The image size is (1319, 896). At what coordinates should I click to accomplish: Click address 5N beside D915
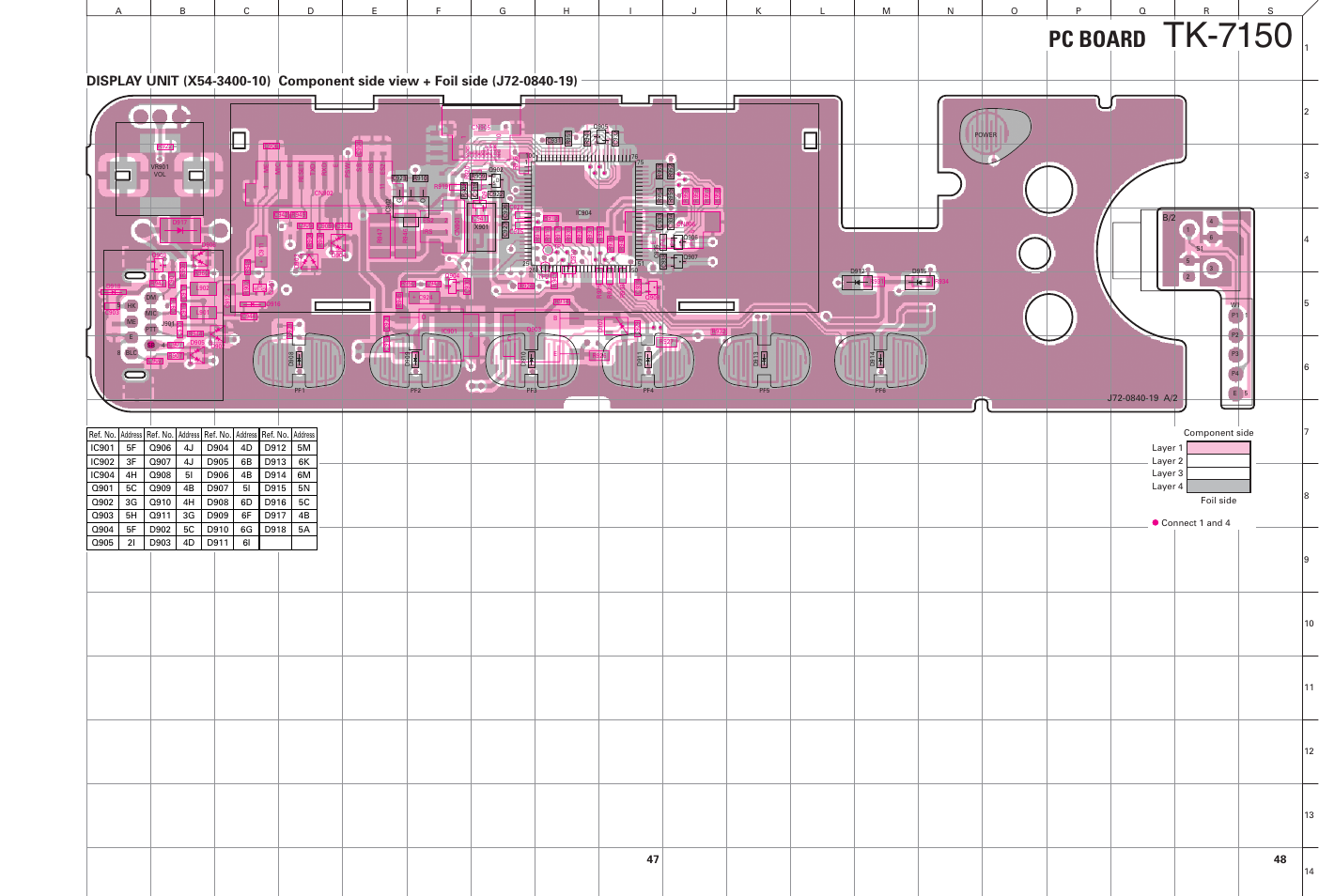[304, 488]
